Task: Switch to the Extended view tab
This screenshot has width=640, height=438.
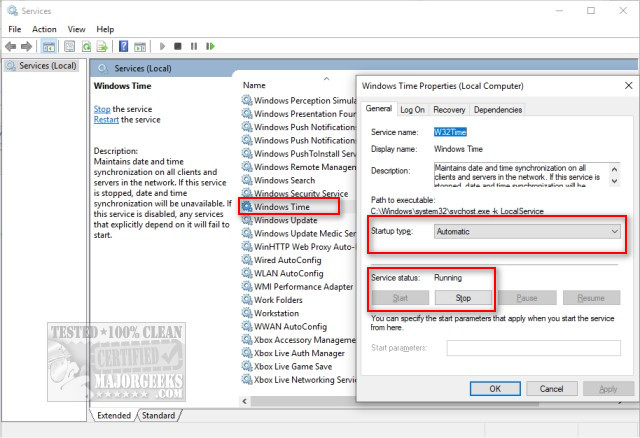Action: 114,416
